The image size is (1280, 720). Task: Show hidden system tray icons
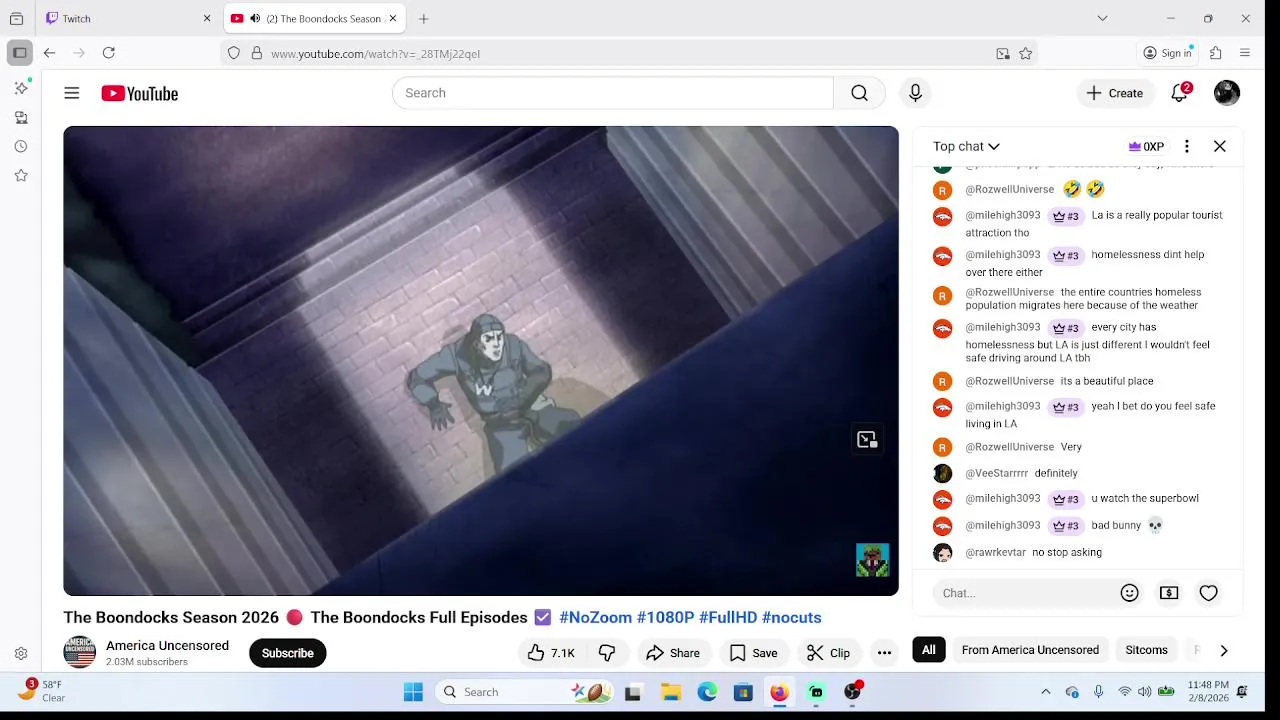[1046, 692]
